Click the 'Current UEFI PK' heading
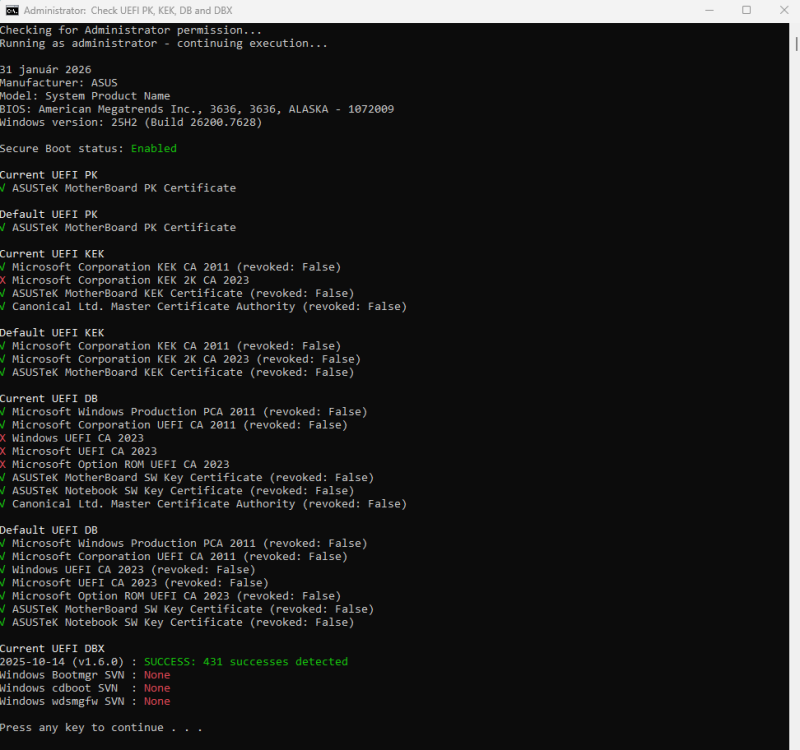This screenshot has height=750, width=800. 49,175
